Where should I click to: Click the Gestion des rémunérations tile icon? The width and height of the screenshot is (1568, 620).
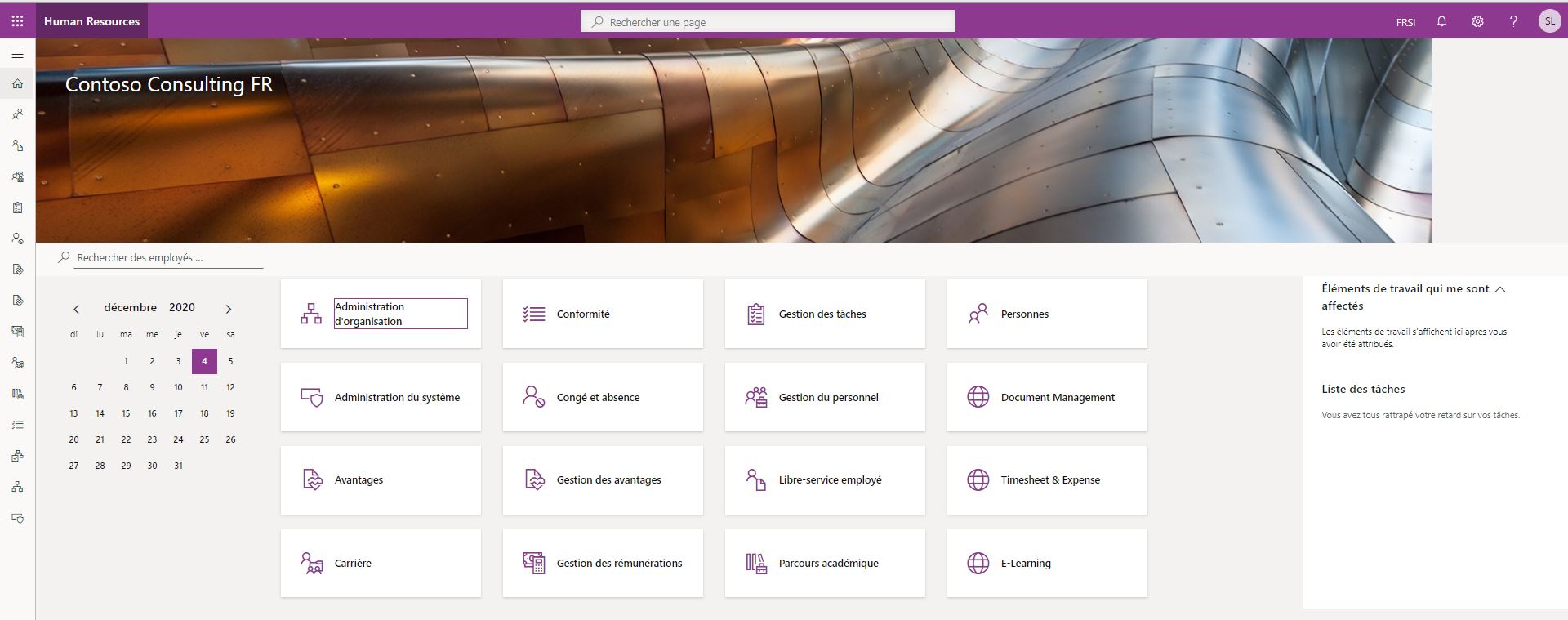point(533,563)
